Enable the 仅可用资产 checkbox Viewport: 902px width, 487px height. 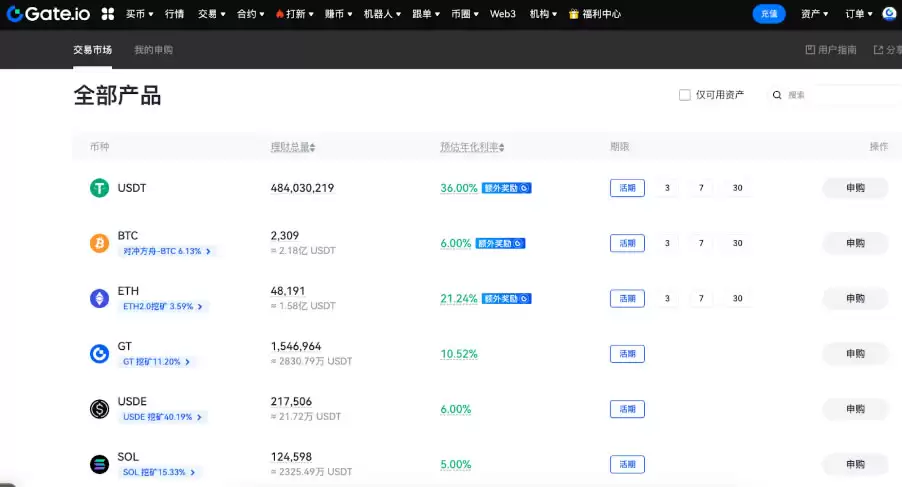tap(685, 95)
